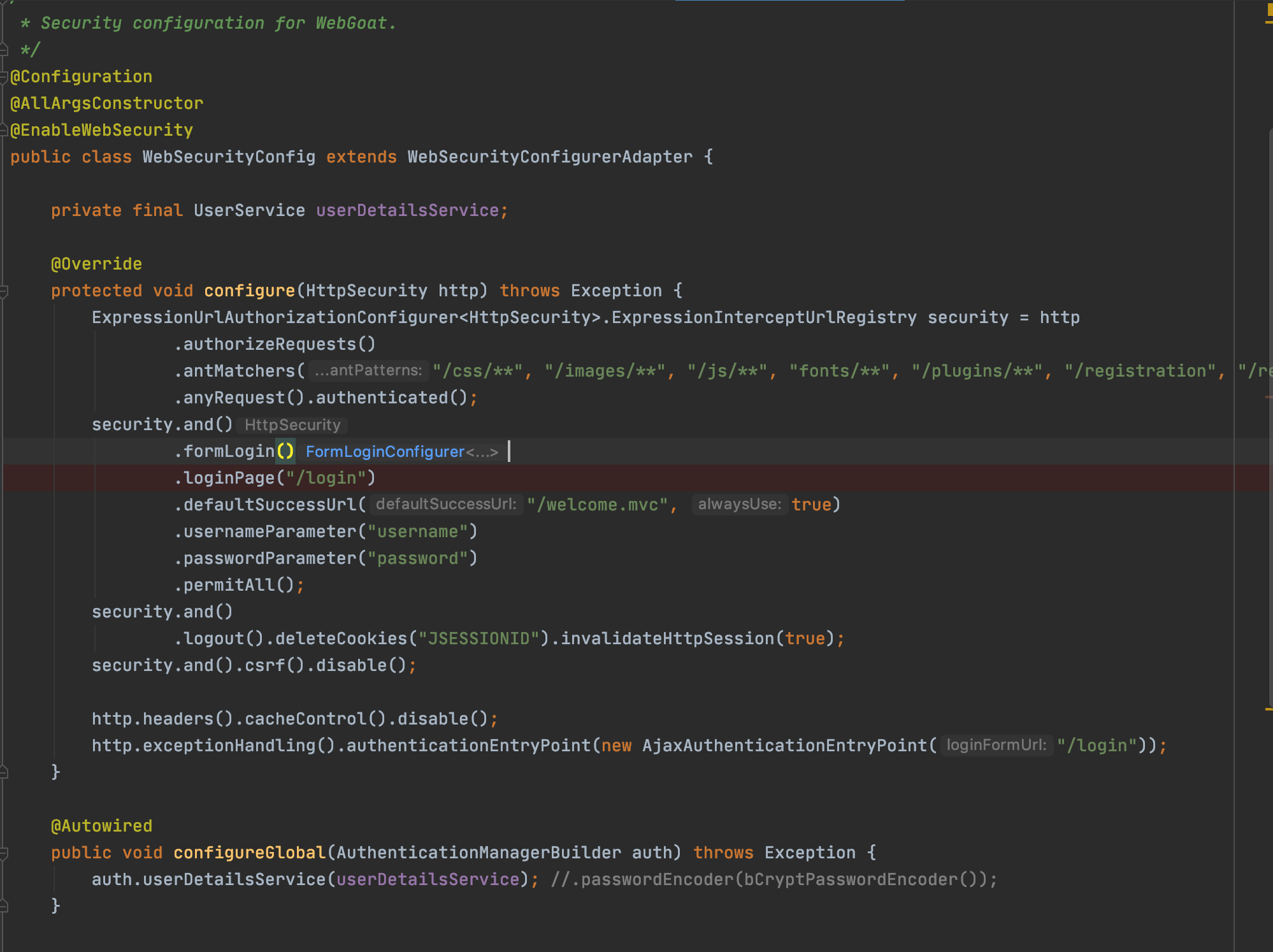The height and width of the screenshot is (952, 1273).
Task: Collapse the configureGlobal method fold marker
Action: (4, 853)
